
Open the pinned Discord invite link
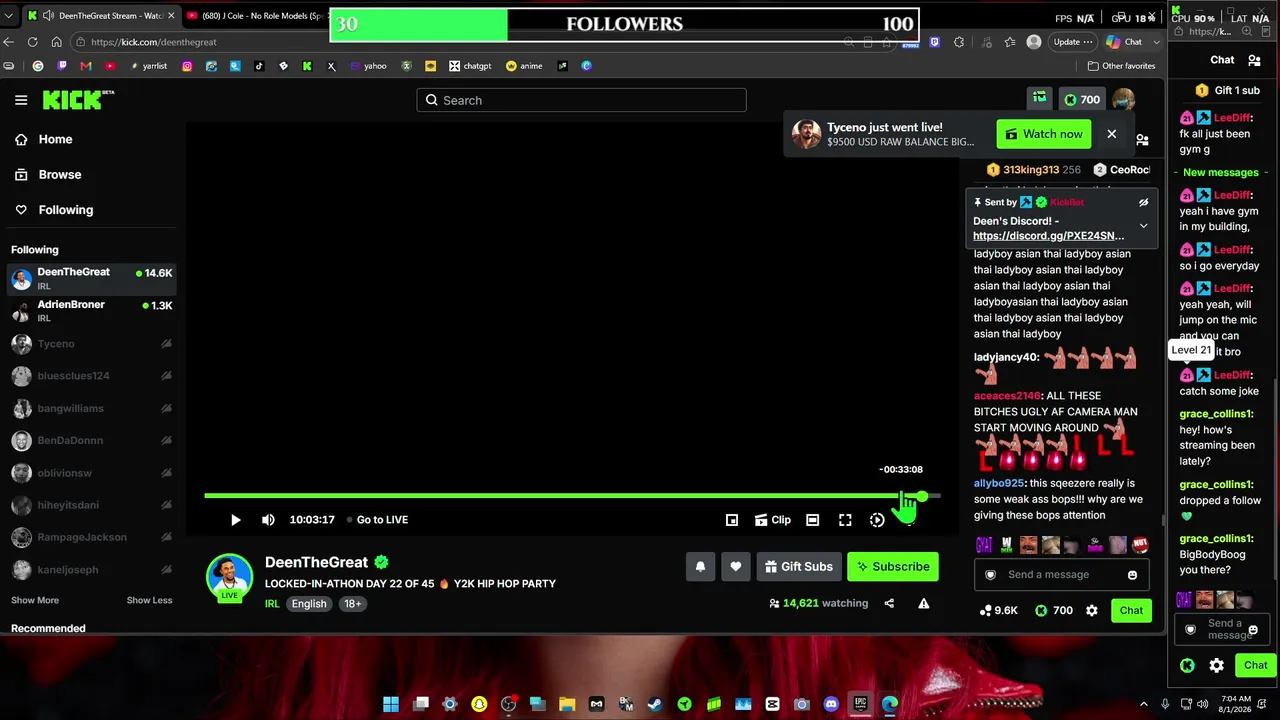[1048, 236]
